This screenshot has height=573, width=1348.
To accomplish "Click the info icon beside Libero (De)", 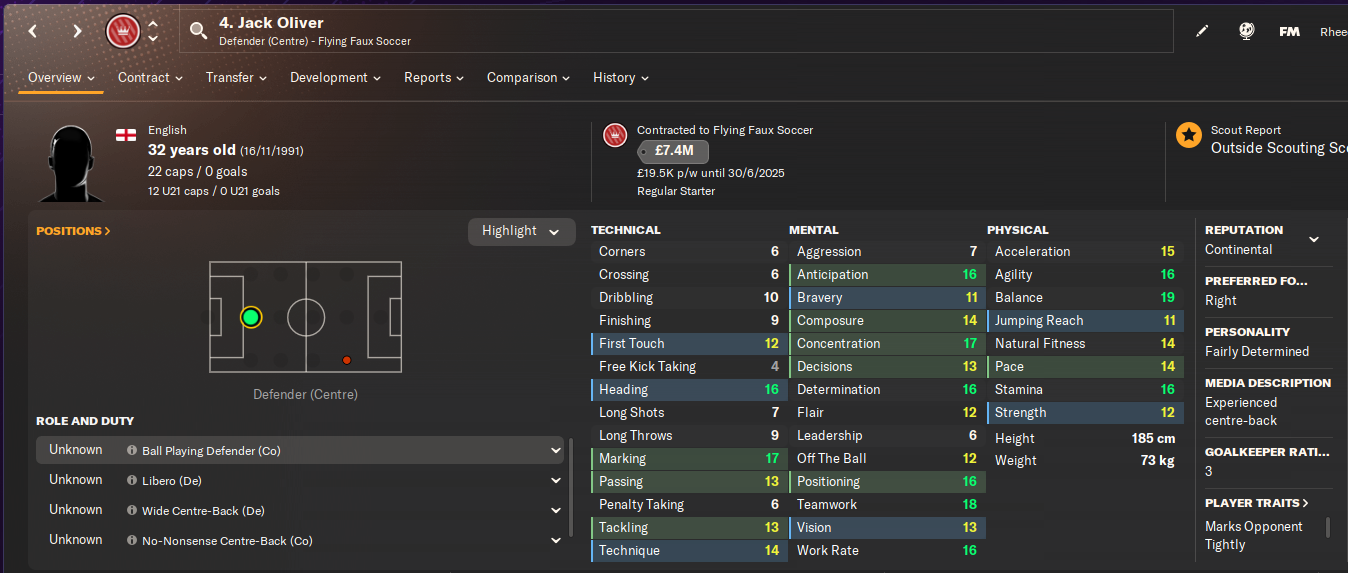I will (132, 481).
